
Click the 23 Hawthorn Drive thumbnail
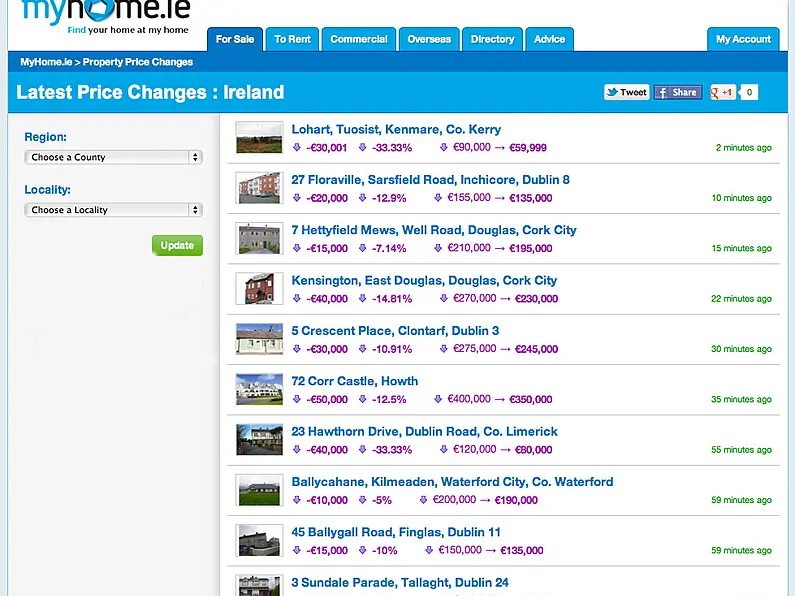(259, 439)
